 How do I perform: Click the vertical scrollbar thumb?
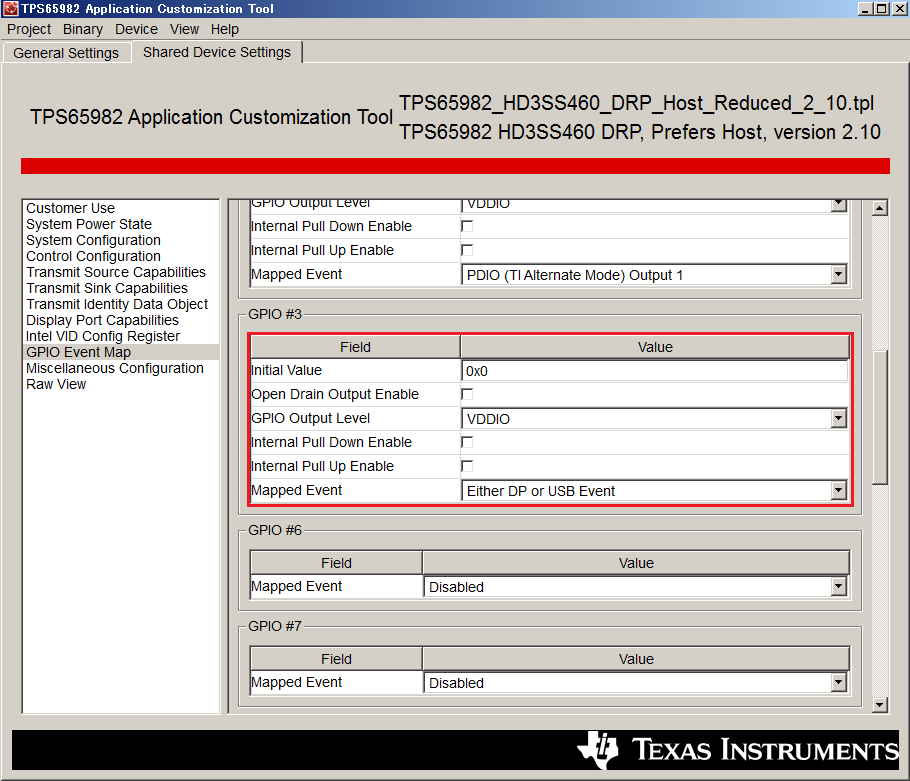(x=880, y=417)
